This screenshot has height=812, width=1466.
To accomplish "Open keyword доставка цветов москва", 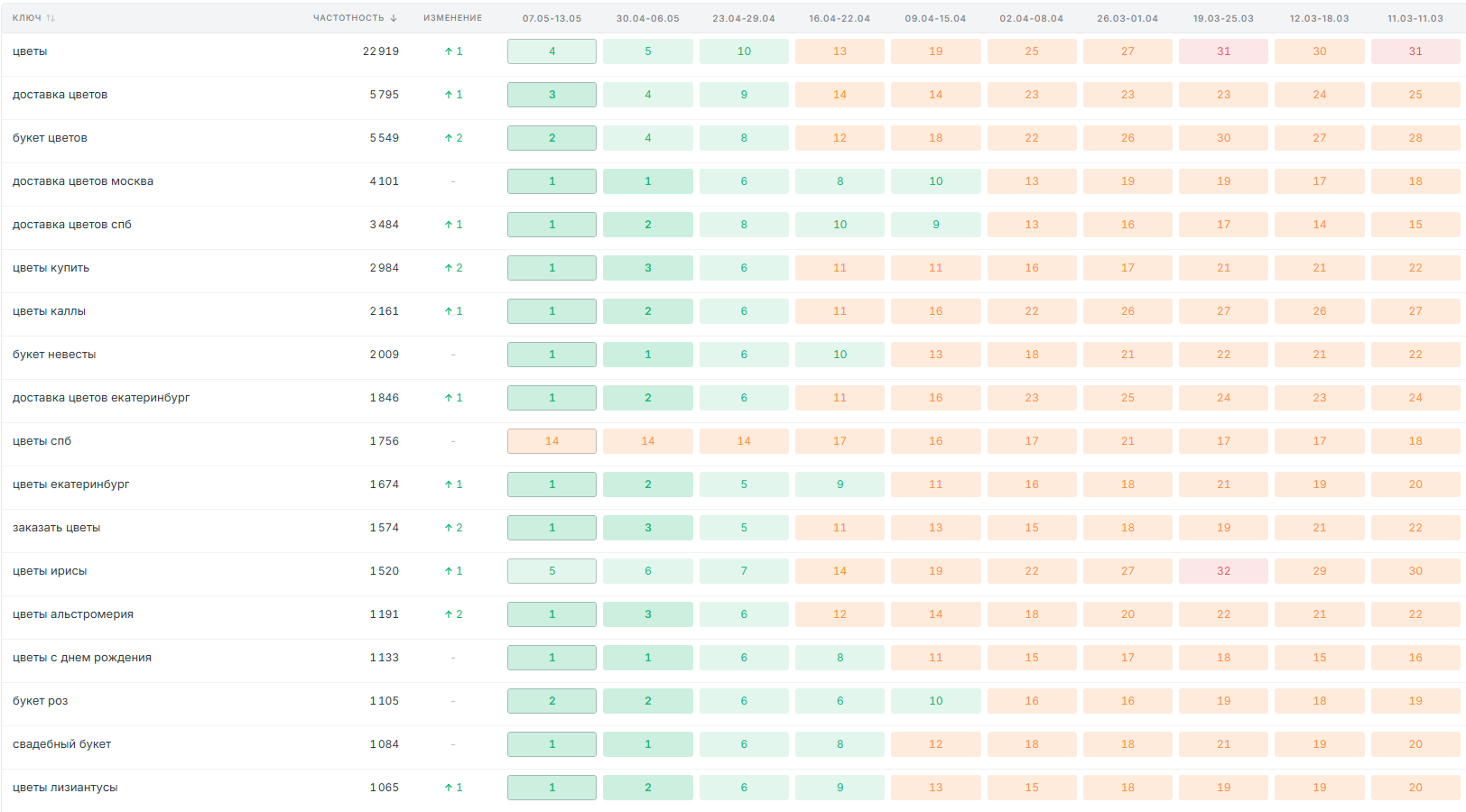I will coord(83,181).
